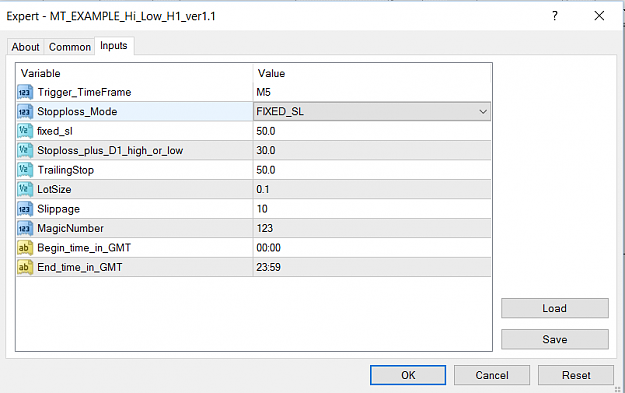Viewport: 625px width, 393px height.
Task: Click the icon beside Stoploss_plus_D1_high_or_low
Action: point(25,150)
